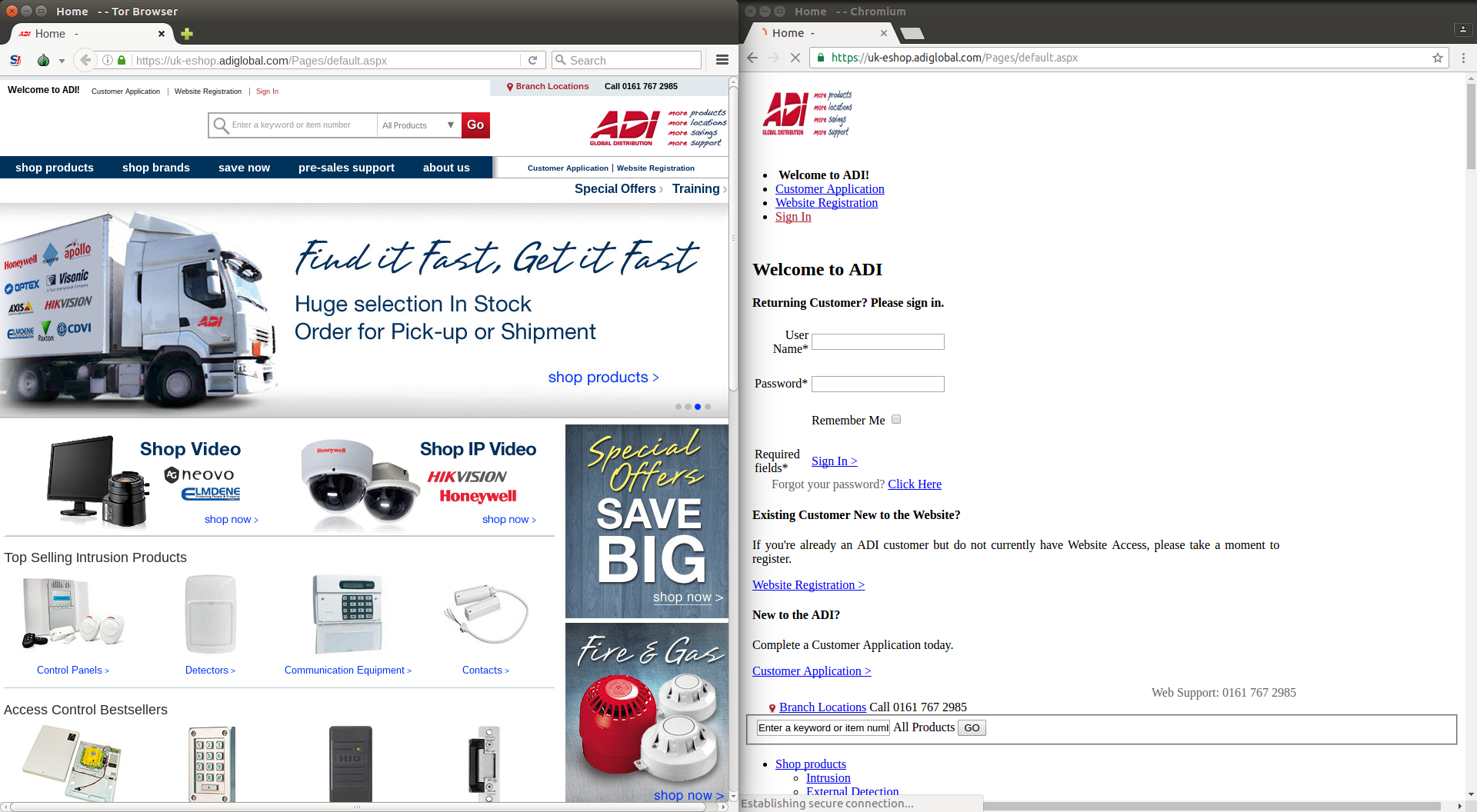1477x812 pixels.
Task: Open the All Products dropdown
Action: tap(418, 125)
